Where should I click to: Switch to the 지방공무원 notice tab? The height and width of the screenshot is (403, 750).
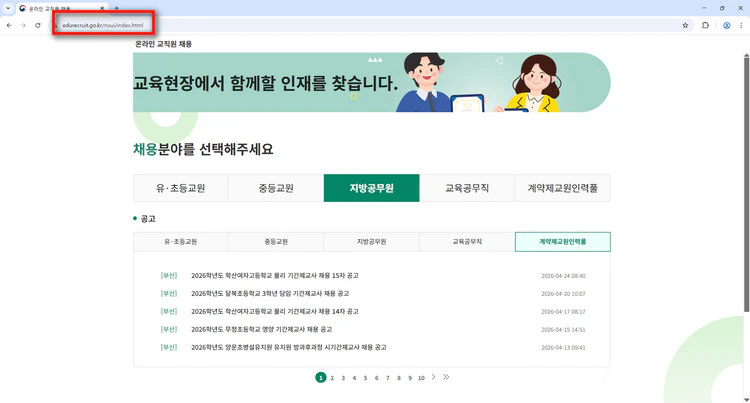(x=372, y=241)
